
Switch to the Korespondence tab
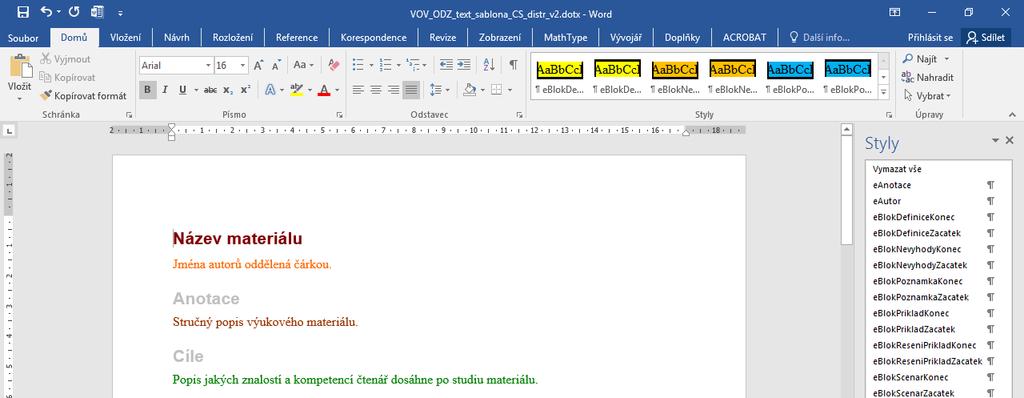374,37
